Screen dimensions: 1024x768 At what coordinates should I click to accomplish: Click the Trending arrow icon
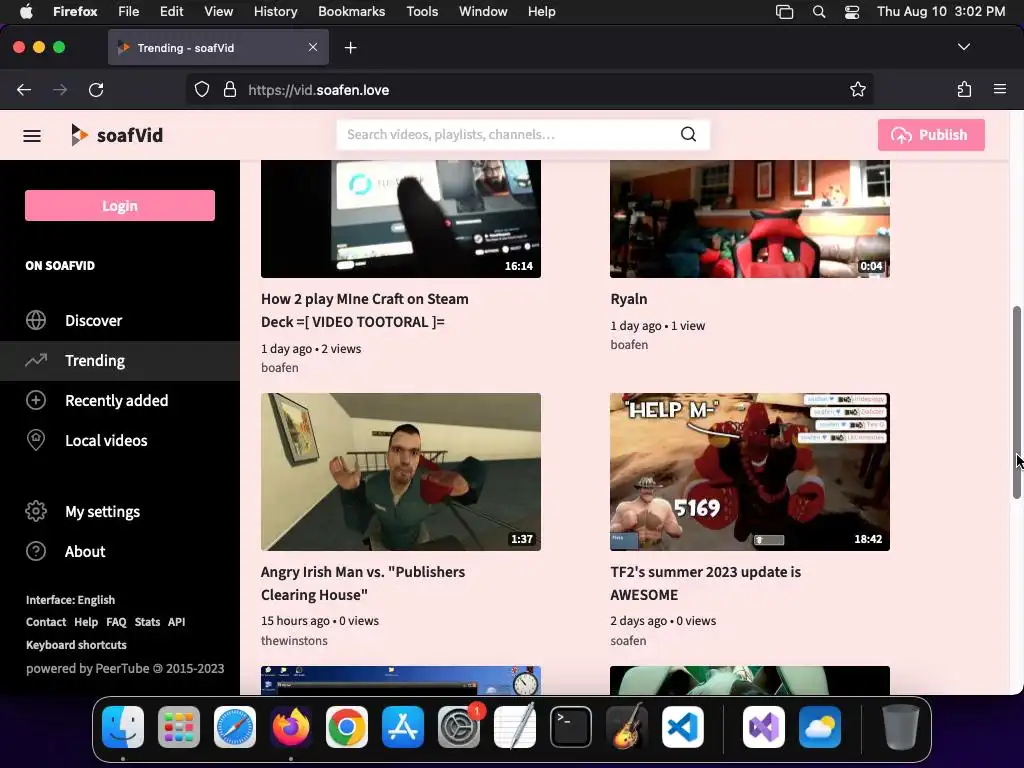(36, 360)
